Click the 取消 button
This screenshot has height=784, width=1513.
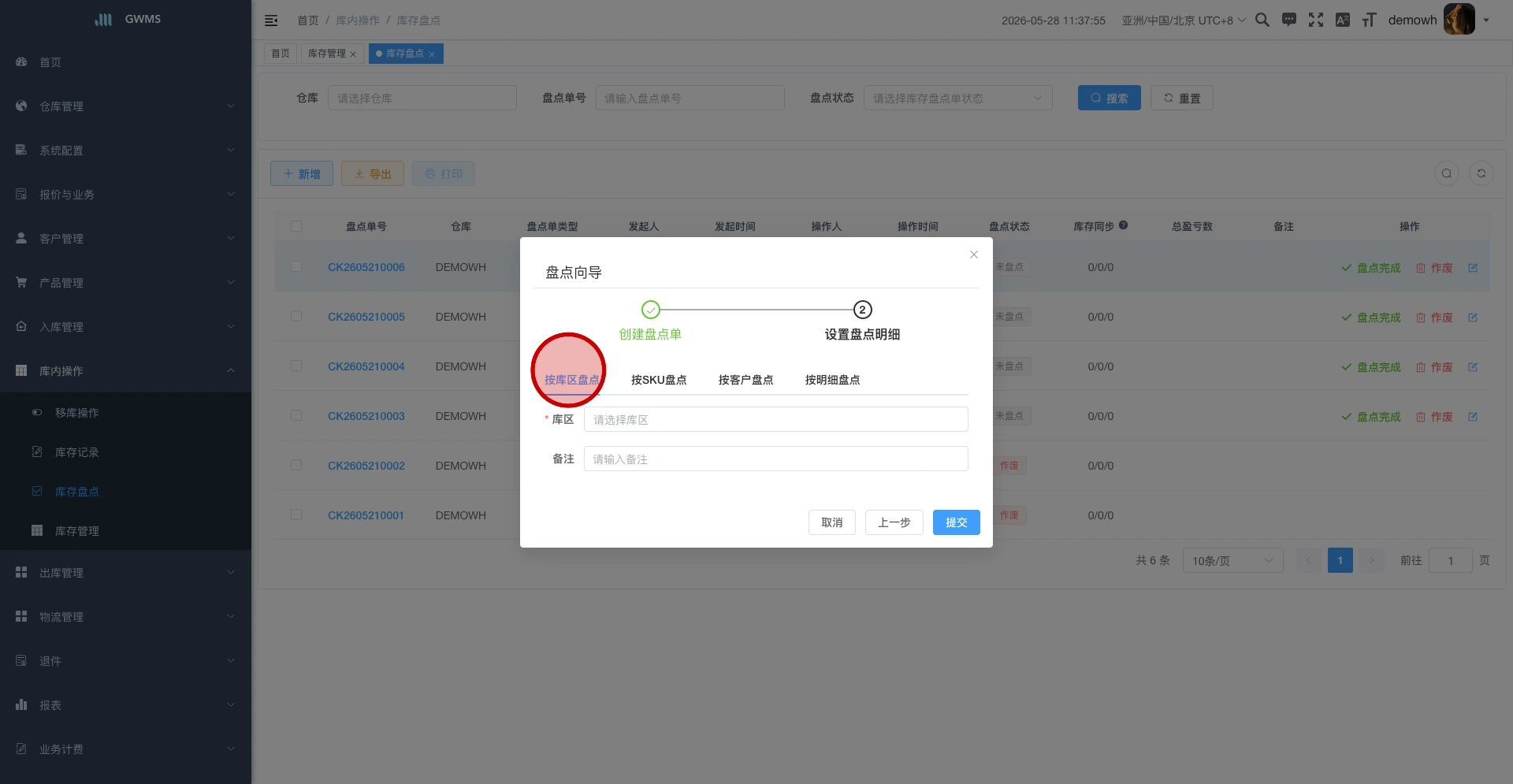pos(832,522)
